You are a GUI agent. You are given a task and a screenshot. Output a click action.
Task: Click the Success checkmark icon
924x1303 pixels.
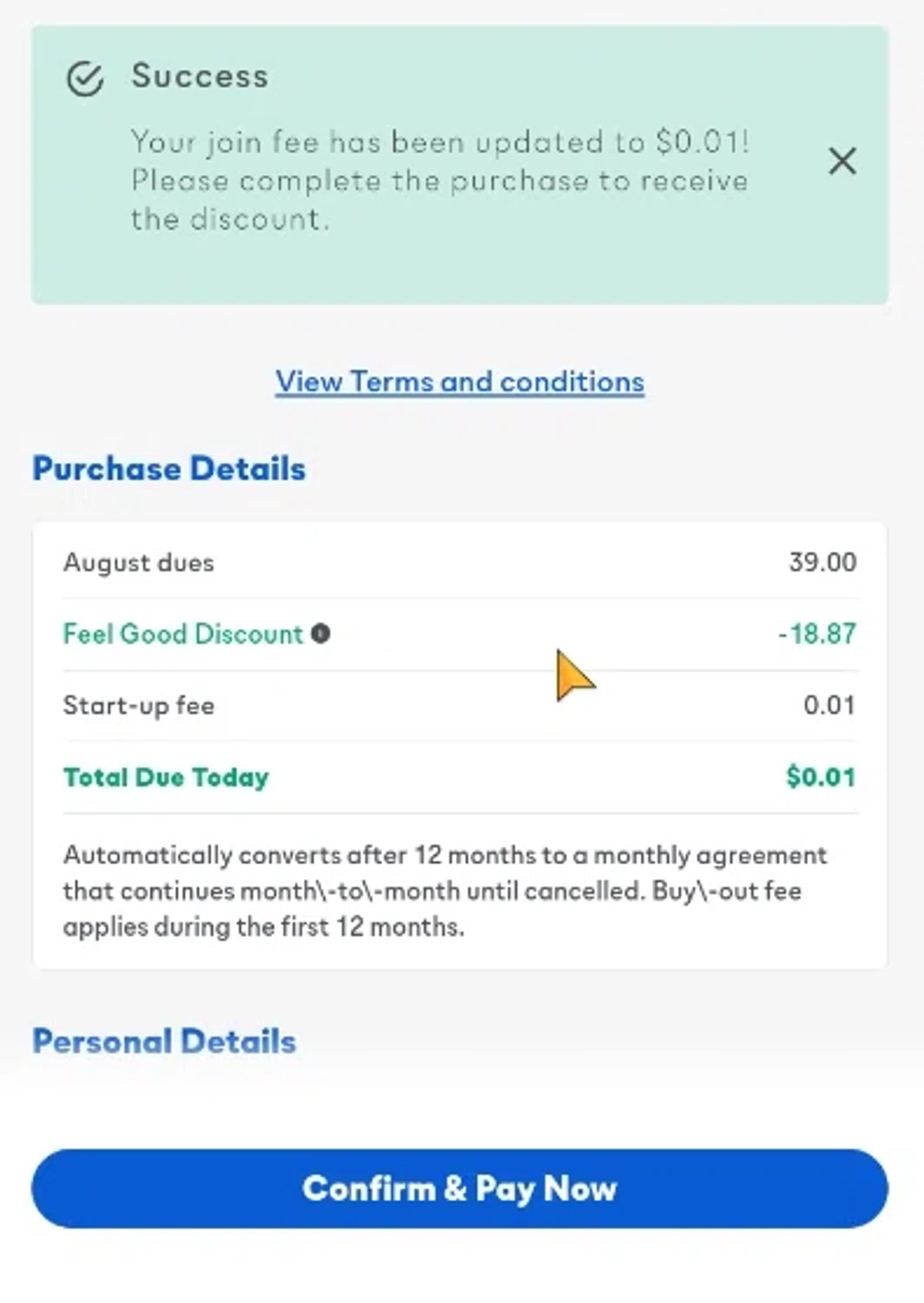tap(85, 79)
